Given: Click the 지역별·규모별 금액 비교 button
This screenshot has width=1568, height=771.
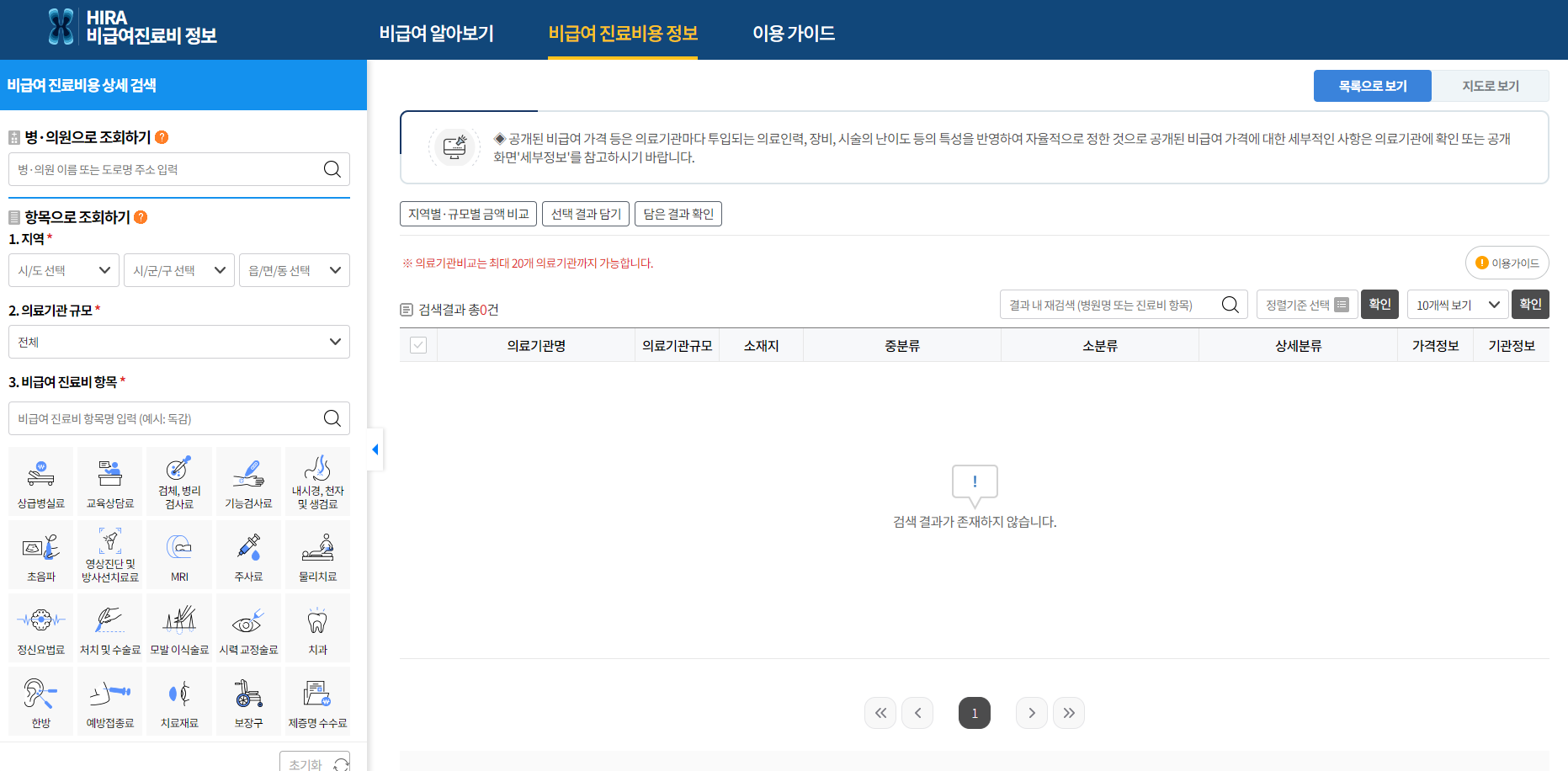Looking at the screenshot, I should (x=468, y=213).
